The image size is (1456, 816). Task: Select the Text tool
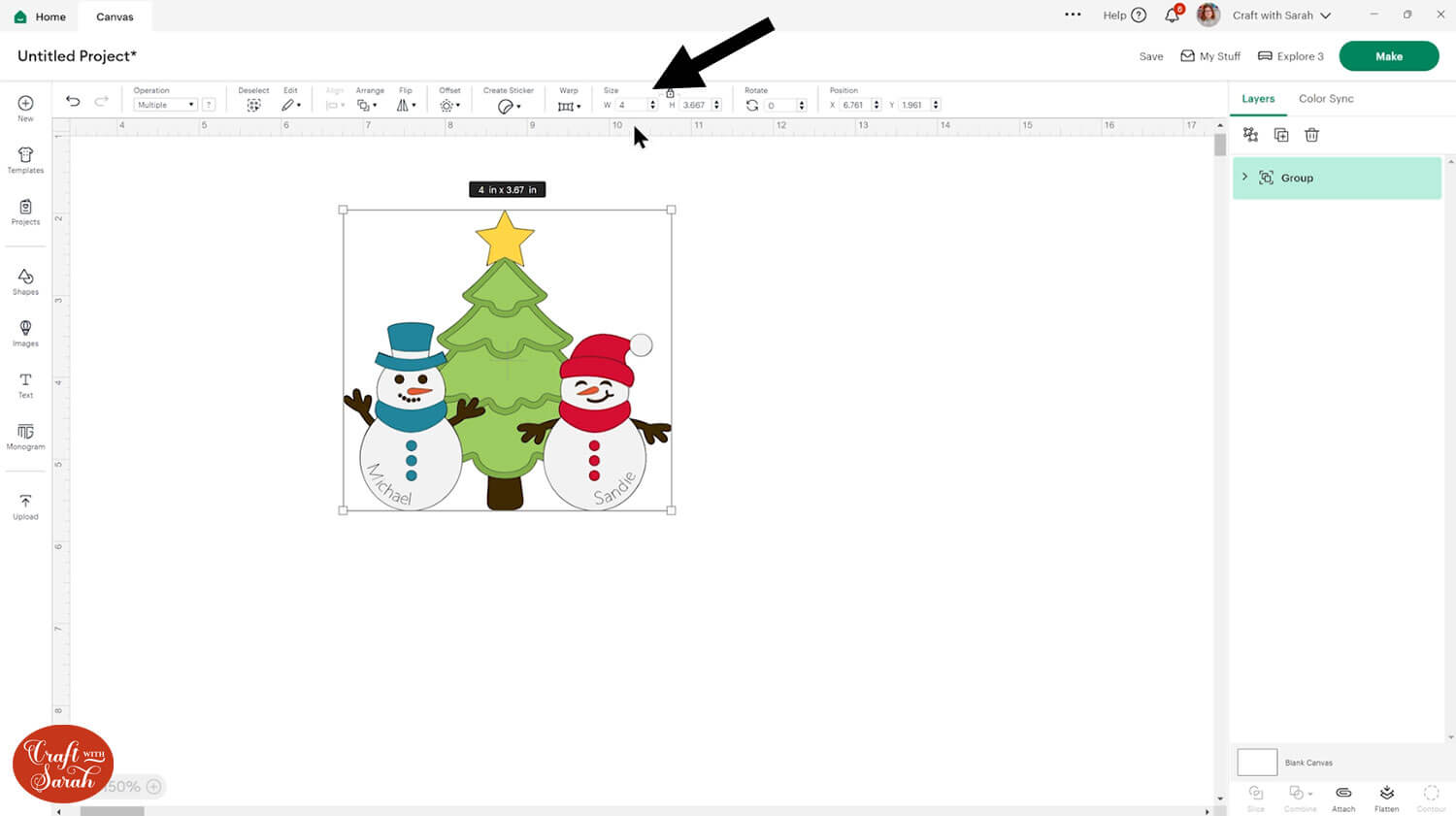(x=25, y=385)
